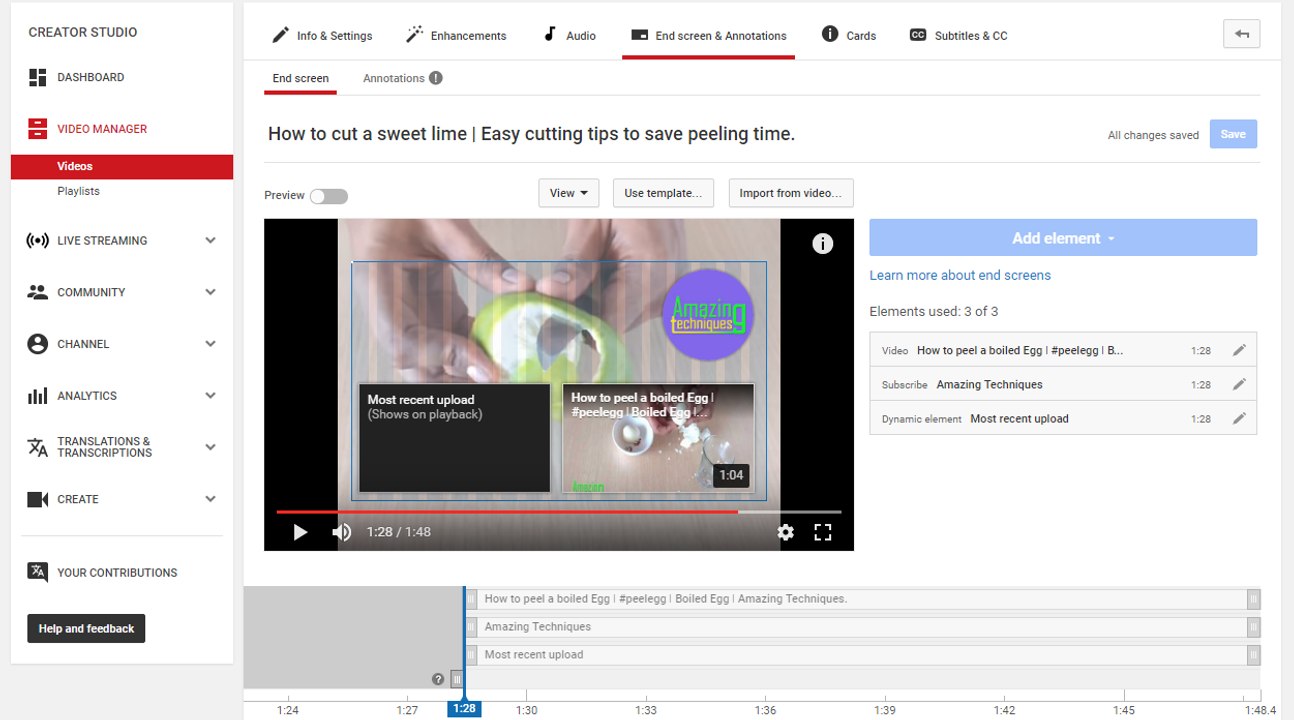The height and width of the screenshot is (720, 1294).
Task: Edit the Video element pencil icon
Action: [1239, 350]
